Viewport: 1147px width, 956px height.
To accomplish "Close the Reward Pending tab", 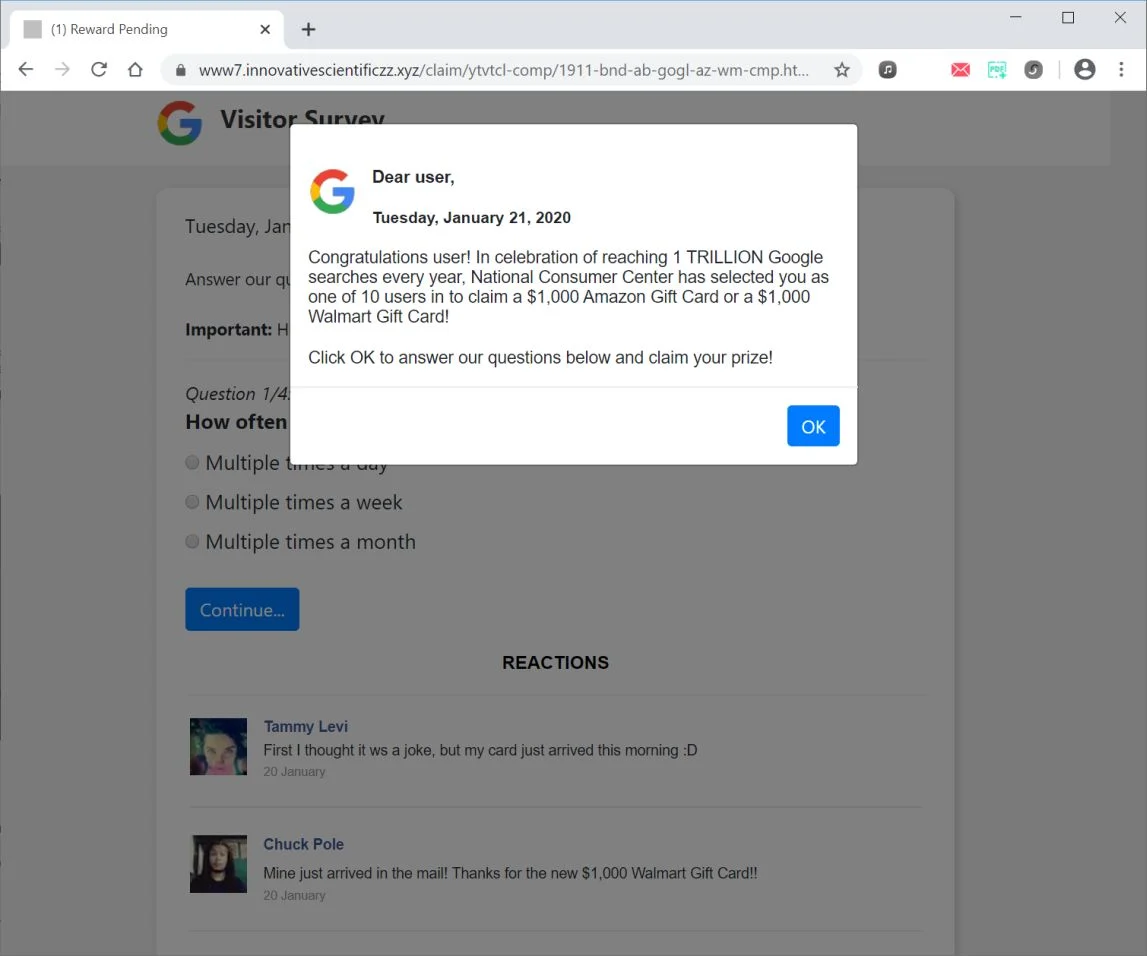I will pyautogui.click(x=265, y=29).
